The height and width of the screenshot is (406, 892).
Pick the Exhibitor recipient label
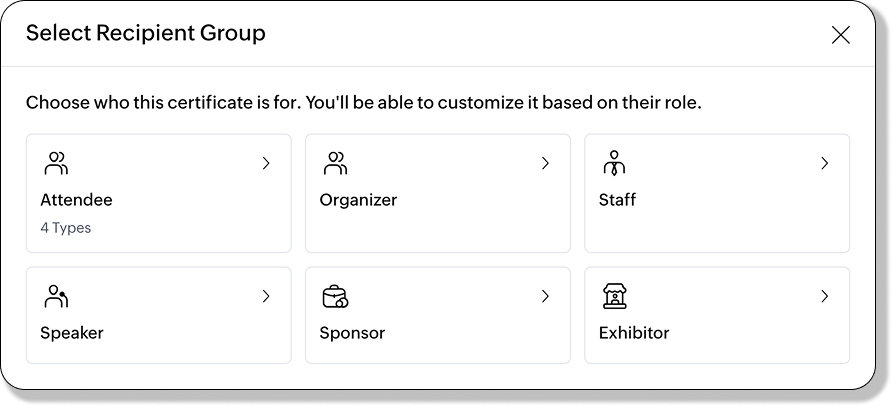[634, 333]
